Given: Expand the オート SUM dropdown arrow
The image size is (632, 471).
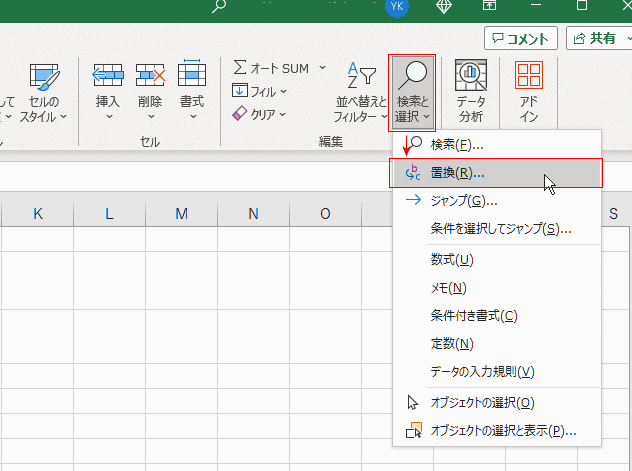Looking at the screenshot, I should 322,68.
